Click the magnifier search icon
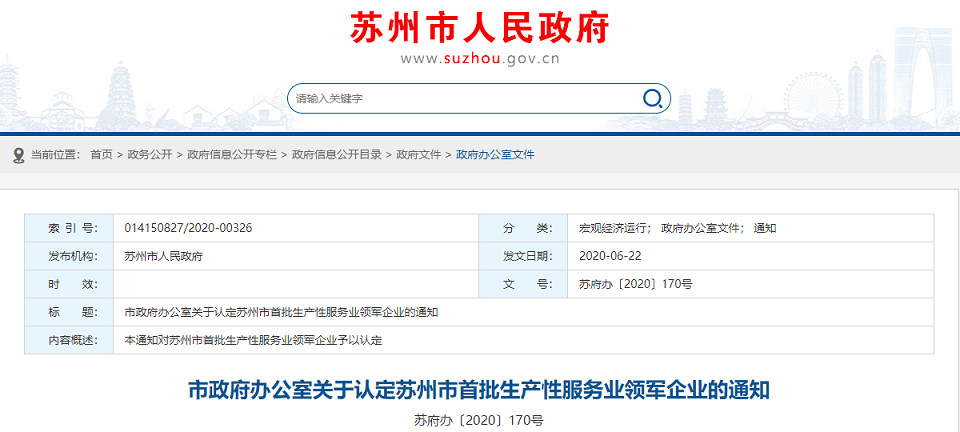The height and width of the screenshot is (432, 960). pyautogui.click(x=653, y=98)
